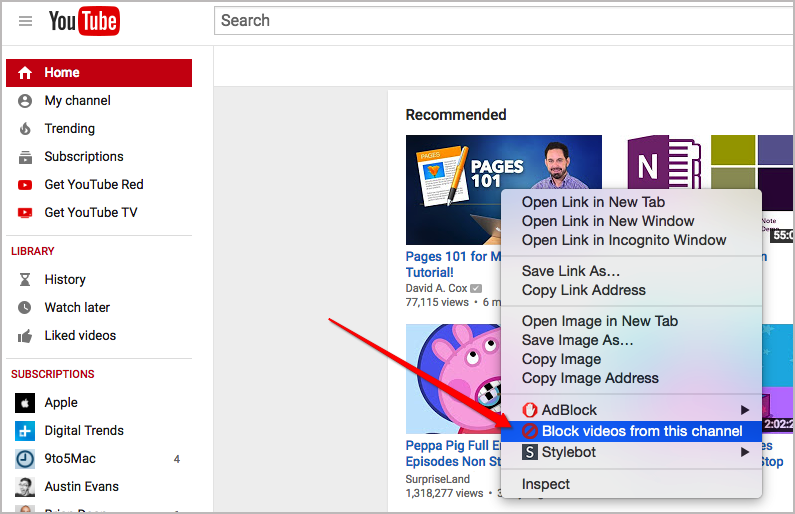This screenshot has height=514, width=795.
Task: Select Copy Image Address
Action: pyautogui.click(x=631, y=378)
